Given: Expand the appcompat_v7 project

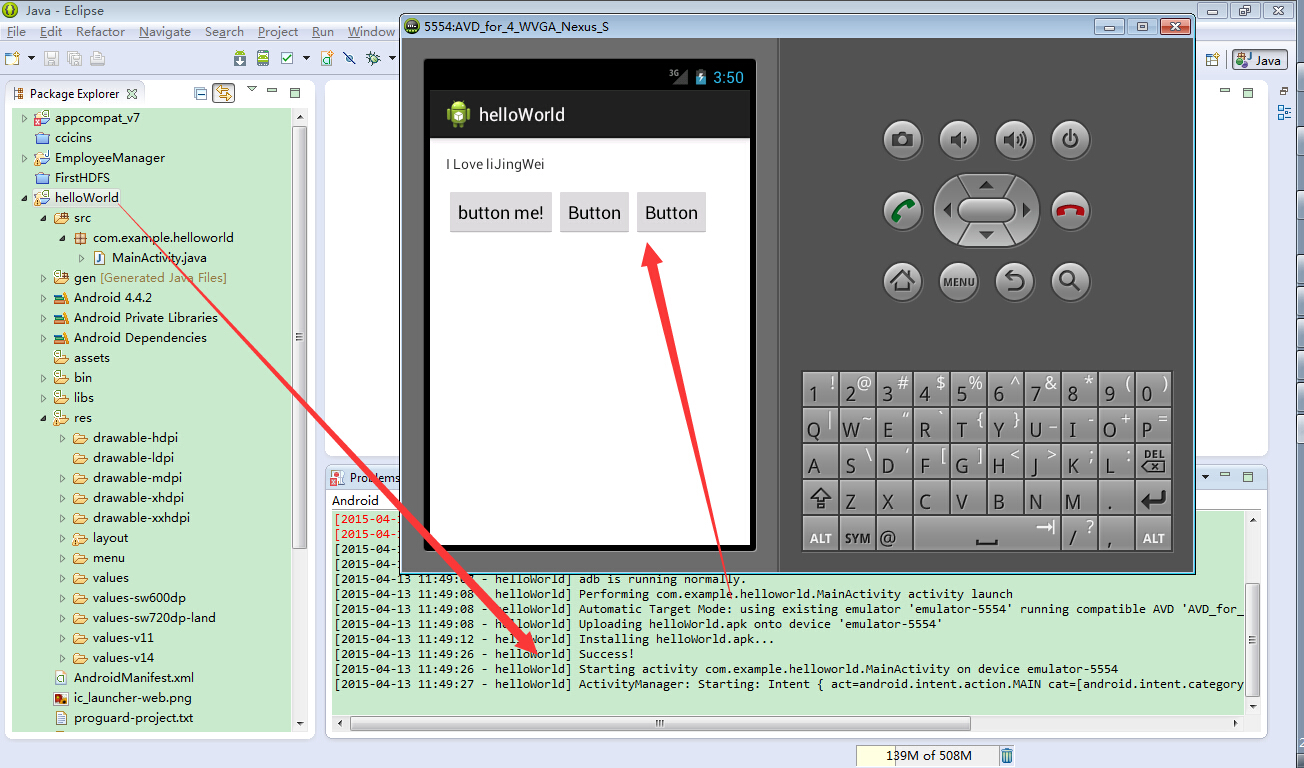Looking at the screenshot, I should pyautogui.click(x=24, y=117).
